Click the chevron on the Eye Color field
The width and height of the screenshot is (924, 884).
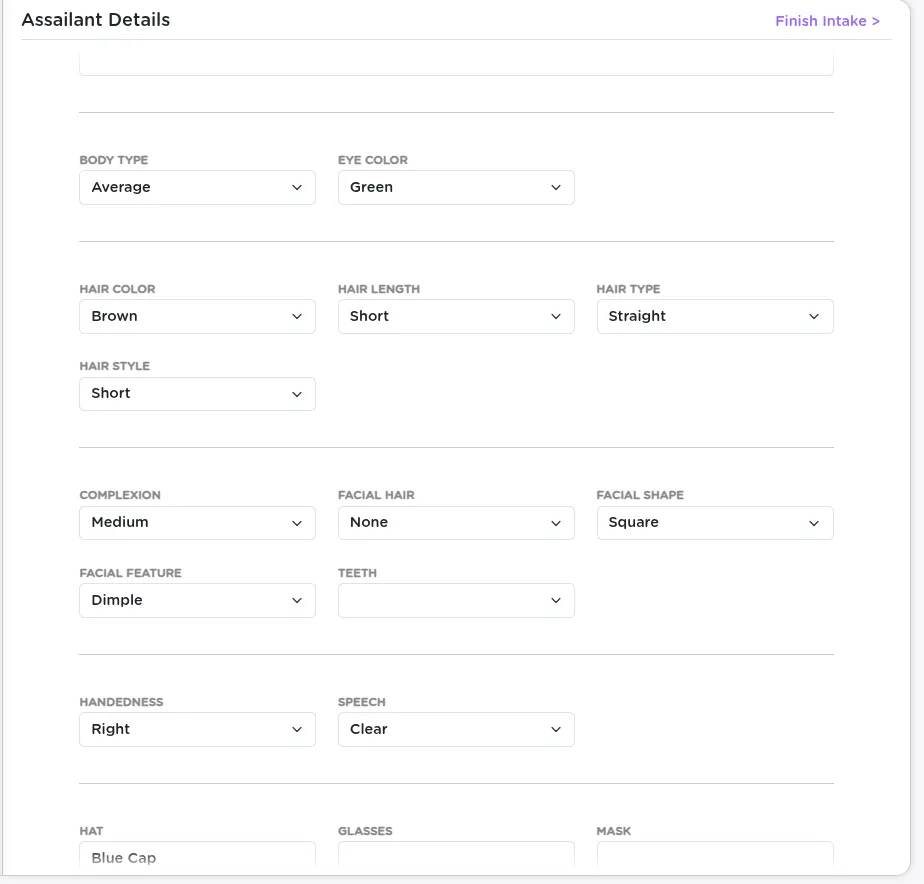pos(557,187)
